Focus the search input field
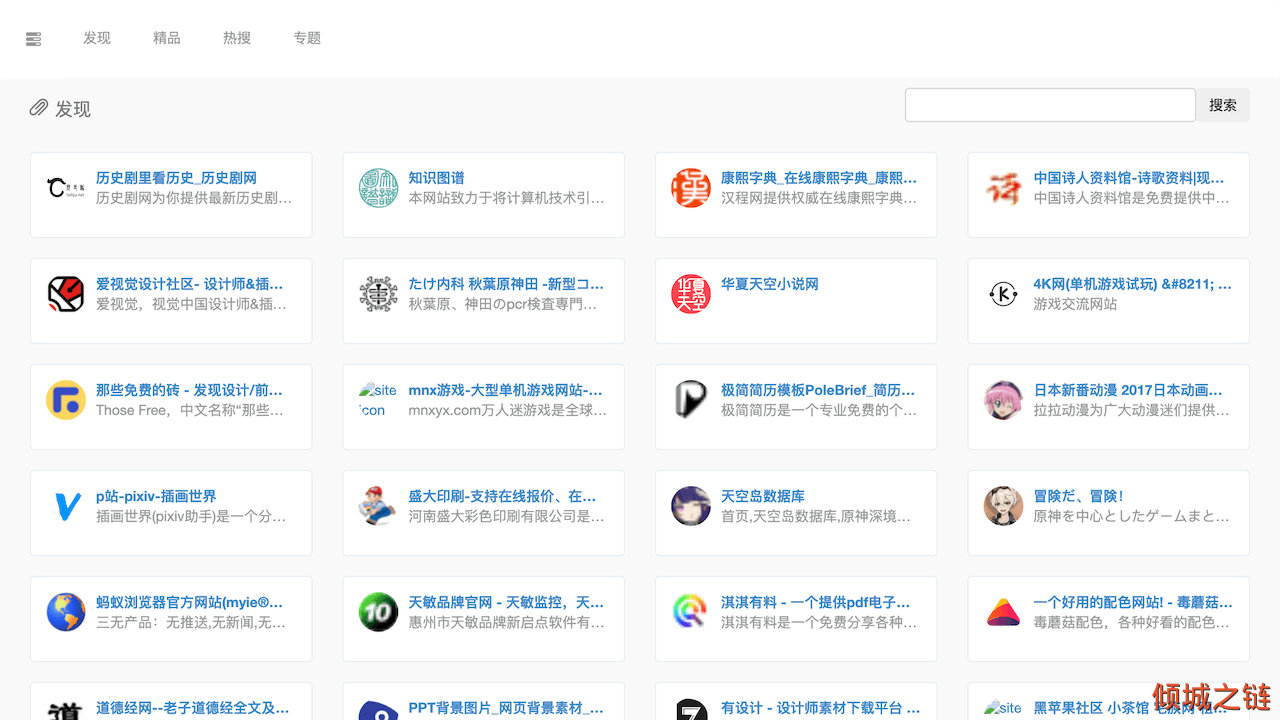 [x=1050, y=105]
